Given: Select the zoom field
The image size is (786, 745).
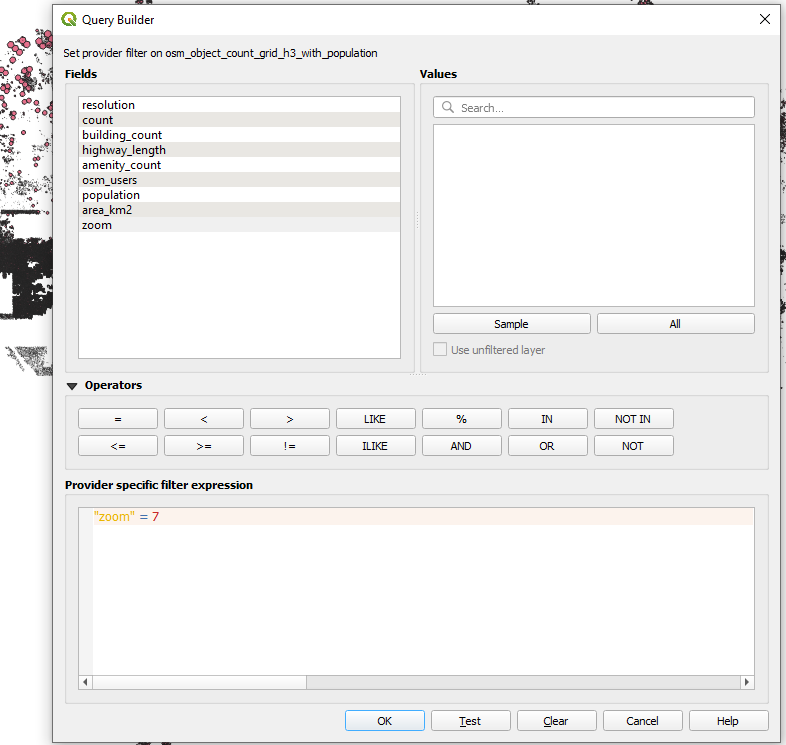Looking at the screenshot, I should [x=239, y=225].
